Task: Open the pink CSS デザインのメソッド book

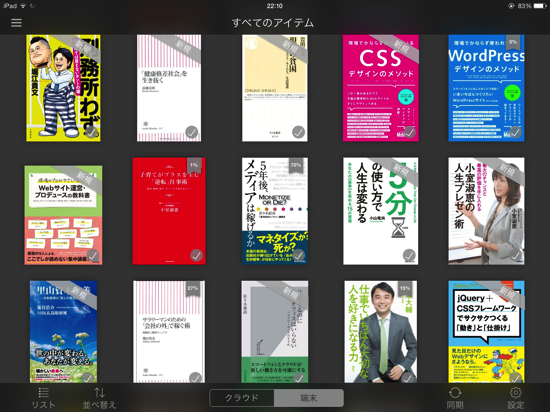Action: click(x=381, y=88)
